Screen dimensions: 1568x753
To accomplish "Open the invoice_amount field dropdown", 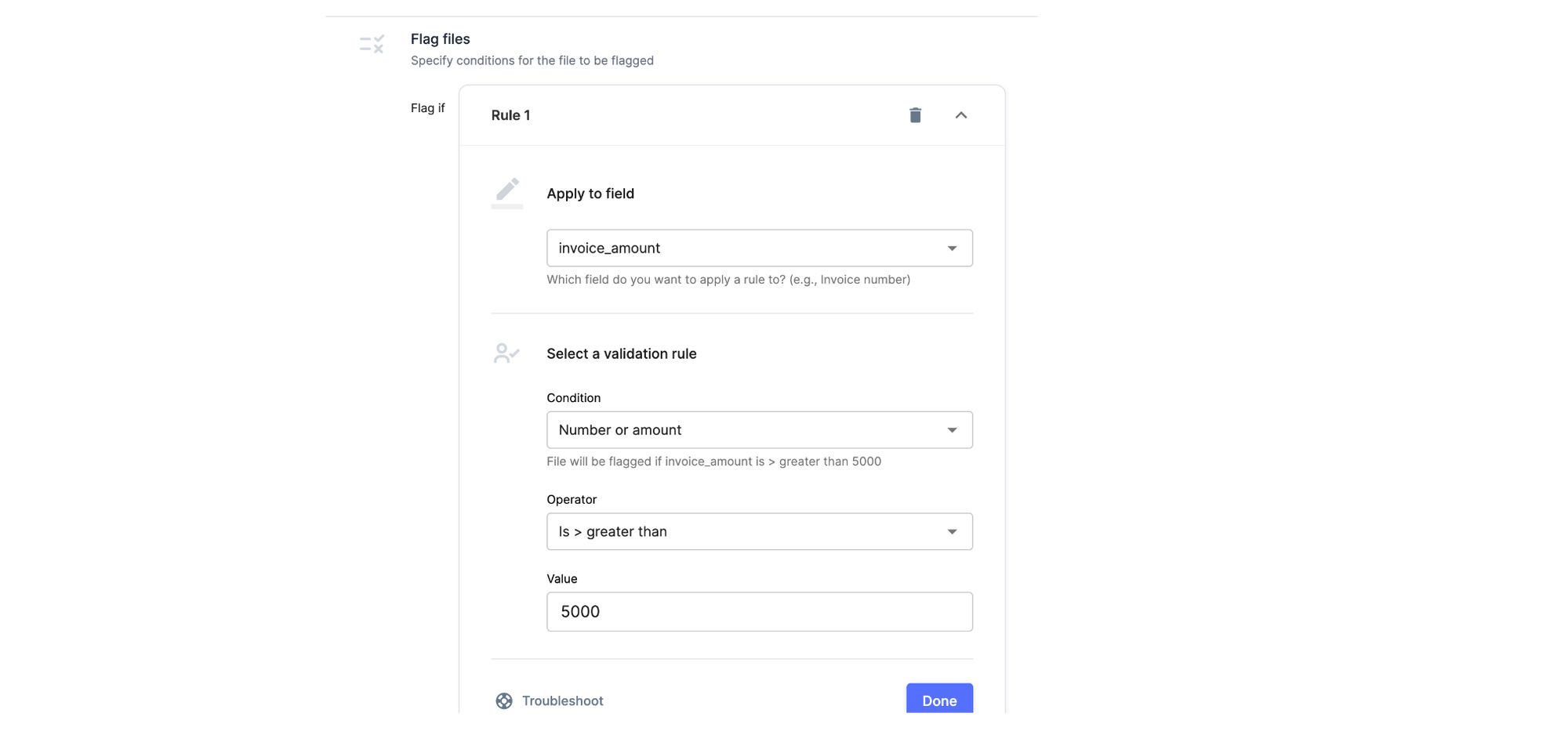I will point(745,248).
